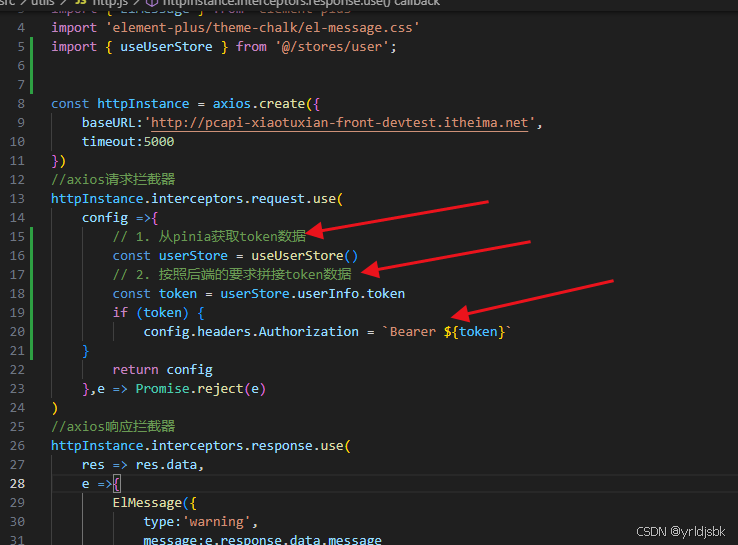Screen dimensions: 738x545
Task: Click comment '从pinia获取token数据'
Action: click(x=232, y=236)
